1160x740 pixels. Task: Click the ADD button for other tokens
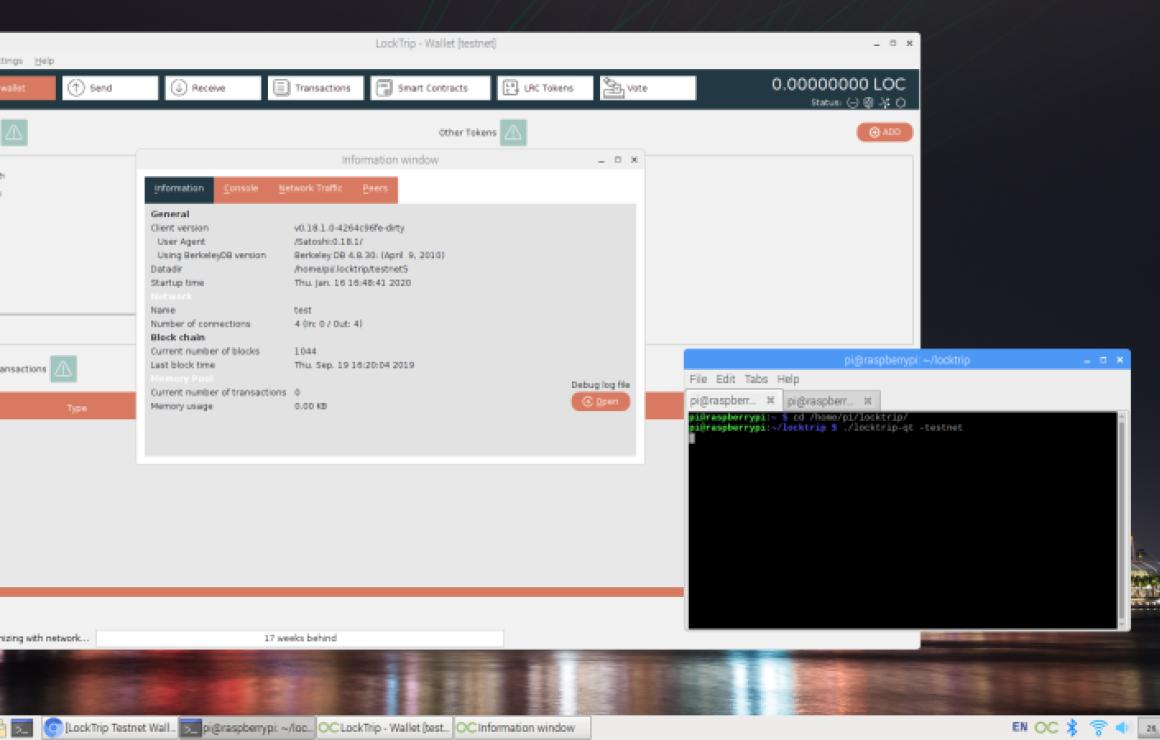(885, 132)
